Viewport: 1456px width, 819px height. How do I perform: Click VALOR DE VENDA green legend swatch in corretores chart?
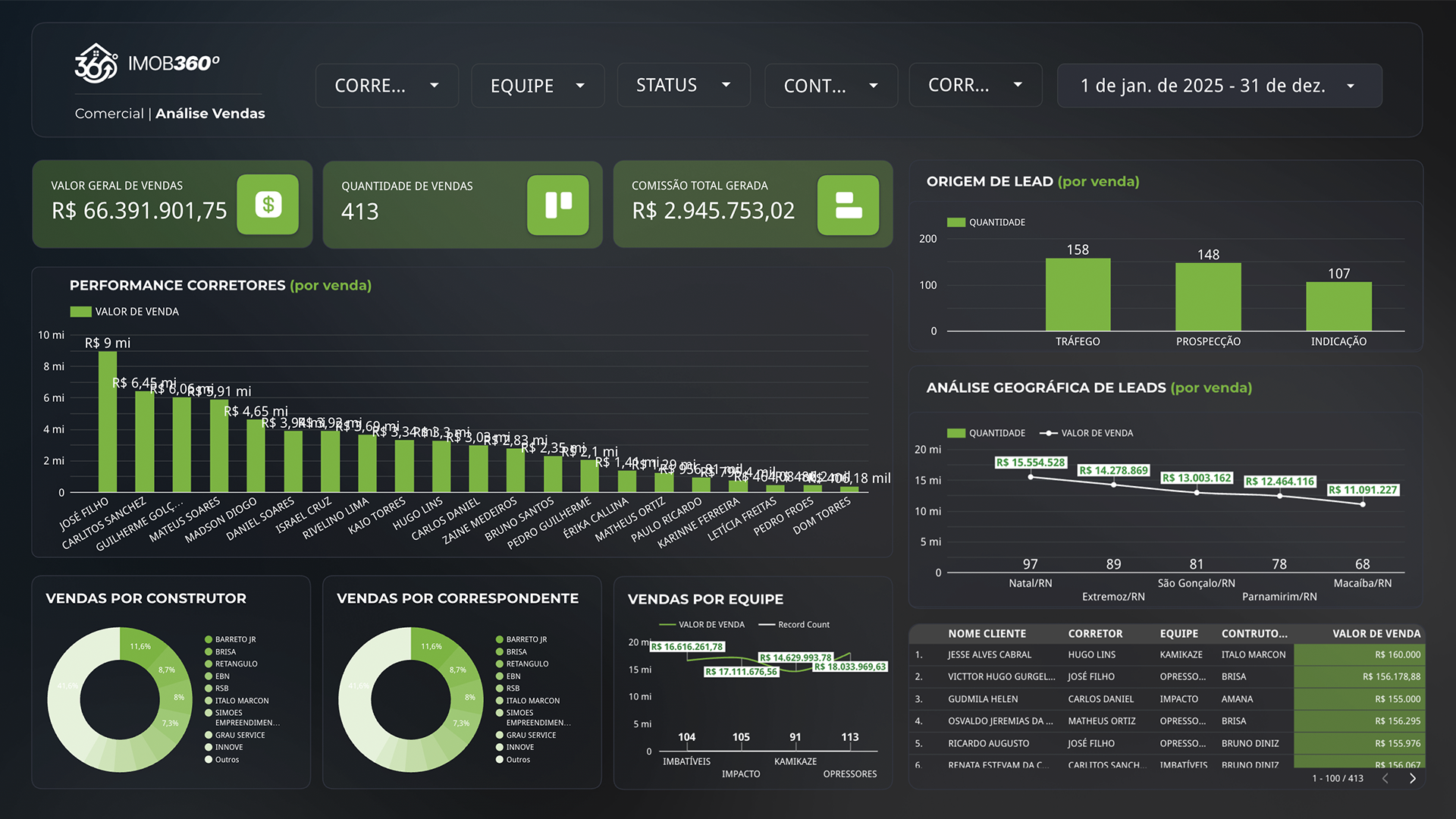pos(80,312)
